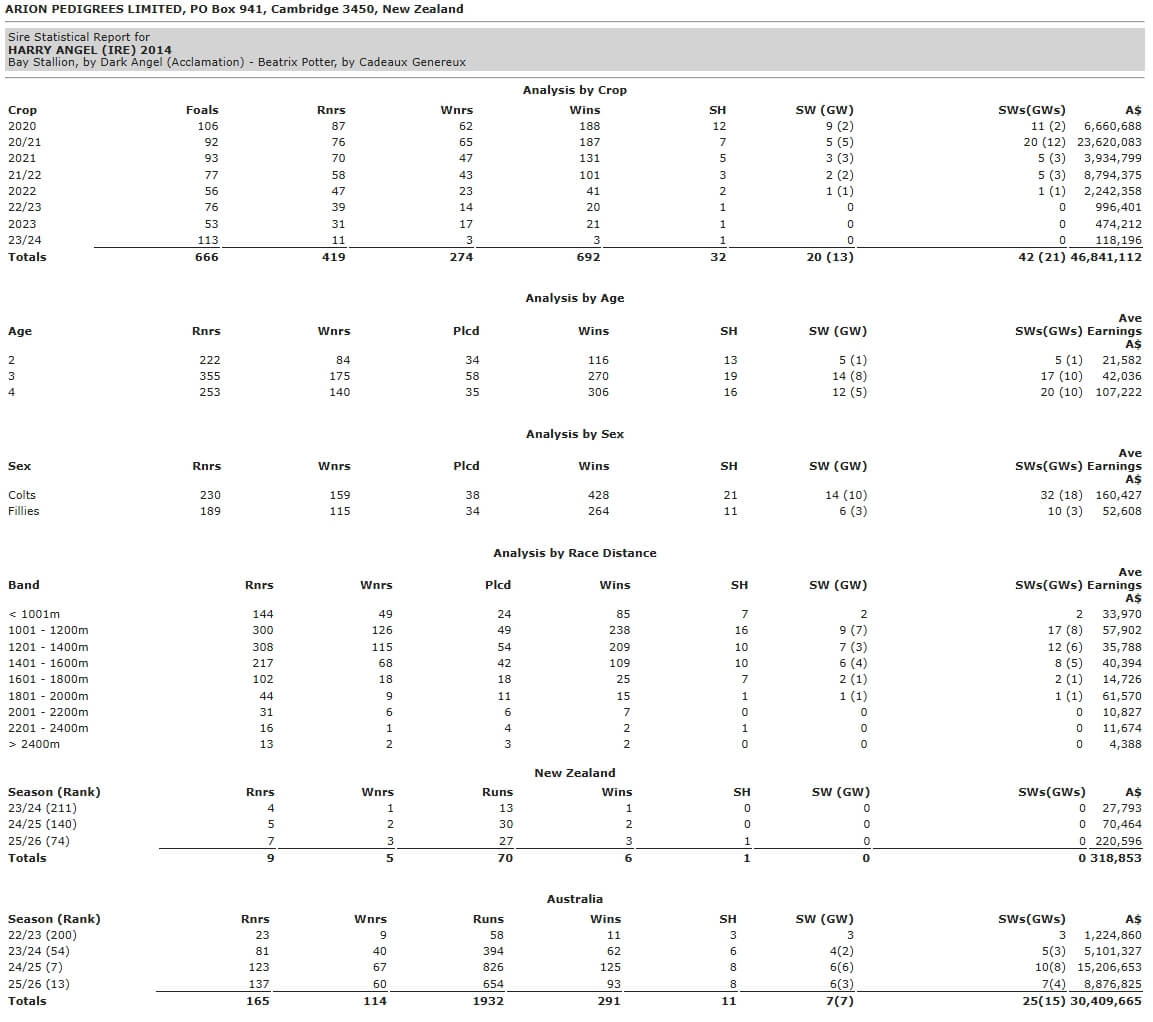
Task: Click the 20/21 crop row label
Action: [x=22, y=142]
